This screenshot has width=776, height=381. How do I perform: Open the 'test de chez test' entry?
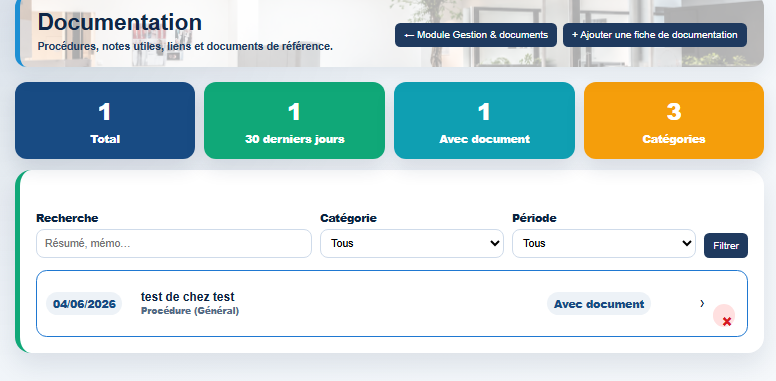tap(392, 304)
